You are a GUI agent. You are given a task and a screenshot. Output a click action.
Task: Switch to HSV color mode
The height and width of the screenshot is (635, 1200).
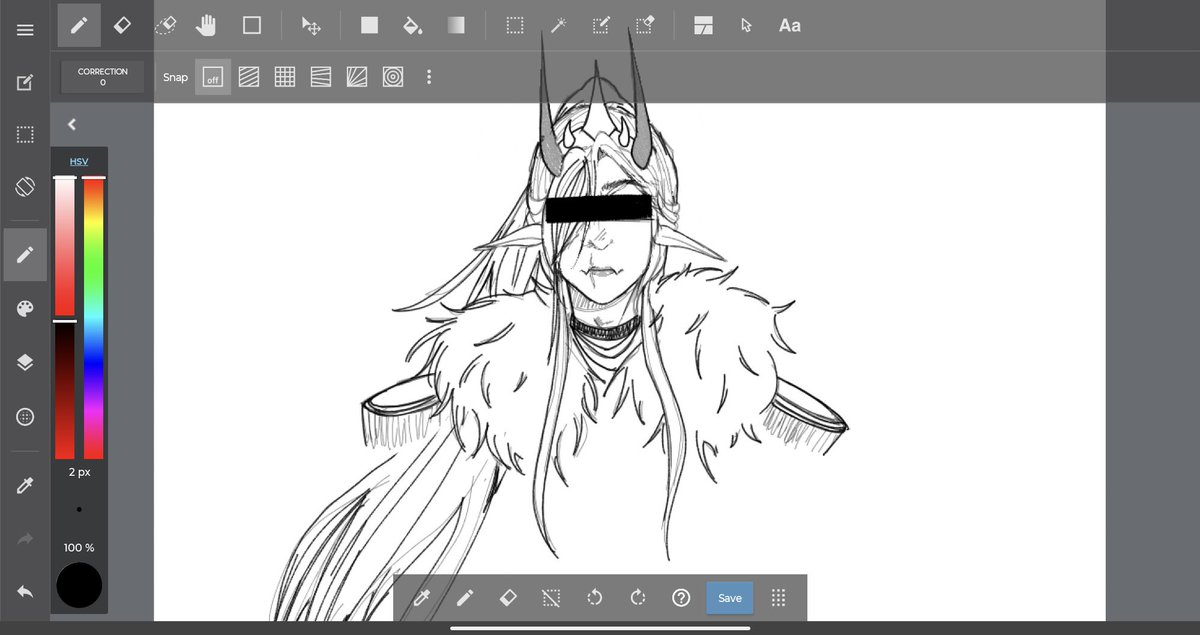click(x=79, y=160)
